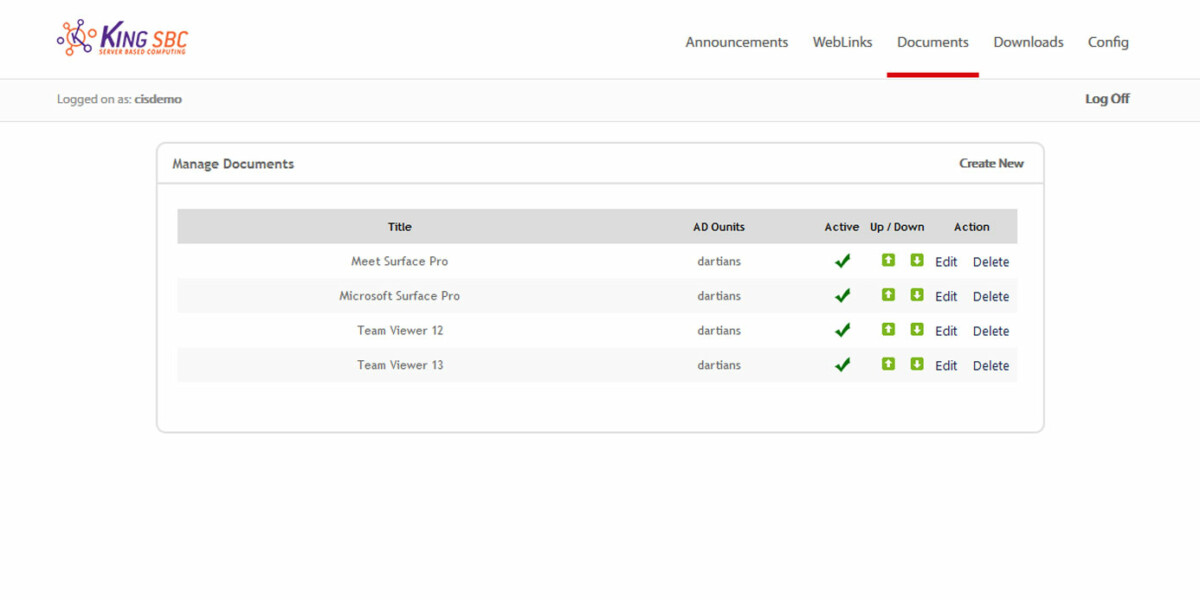
Task: Deactivate Team Viewer 13 via its checkmark
Action: pyautogui.click(x=842, y=364)
